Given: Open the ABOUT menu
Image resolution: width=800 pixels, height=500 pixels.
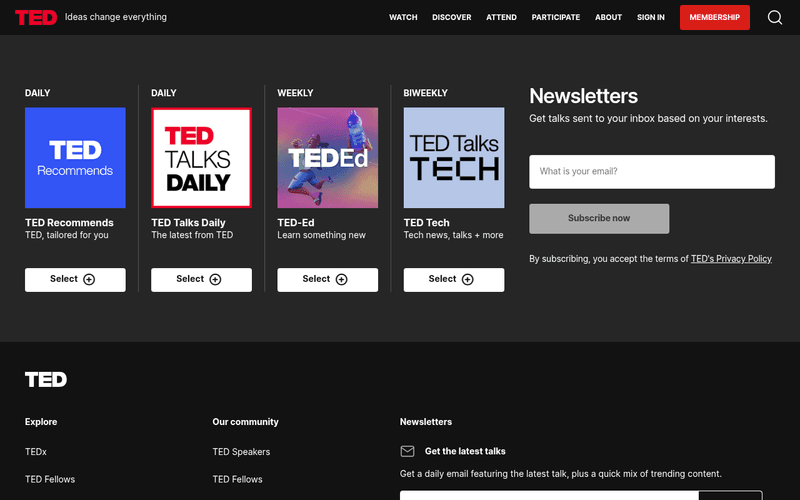Looking at the screenshot, I should click(608, 17).
